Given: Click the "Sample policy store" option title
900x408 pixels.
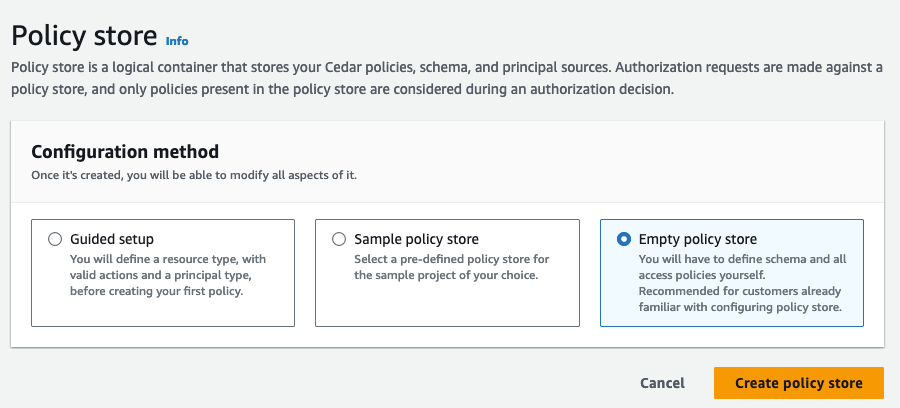Looking at the screenshot, I should point(419,239).
